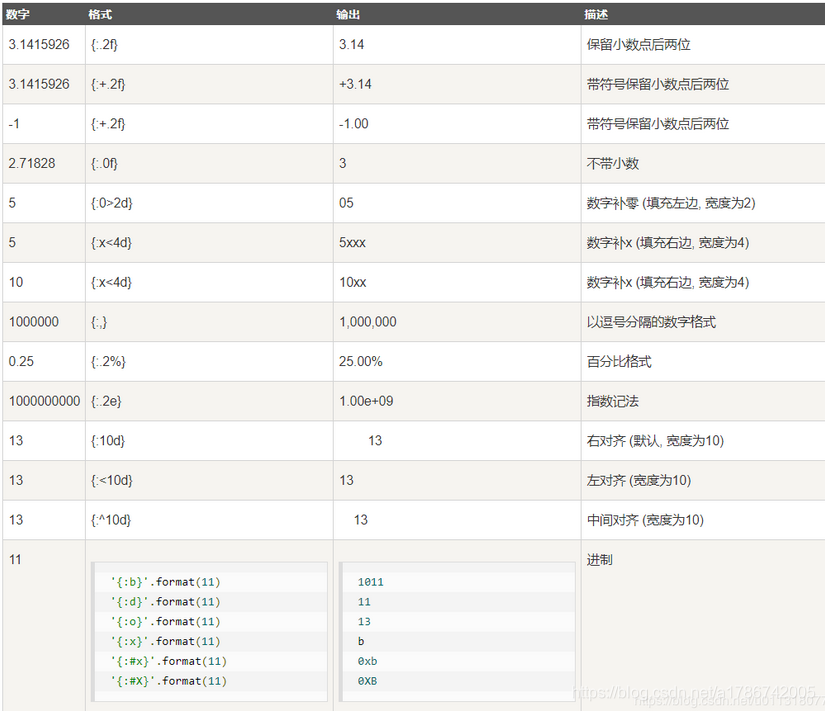Select code line '{:d}'.format(11)

coord(165,602)
